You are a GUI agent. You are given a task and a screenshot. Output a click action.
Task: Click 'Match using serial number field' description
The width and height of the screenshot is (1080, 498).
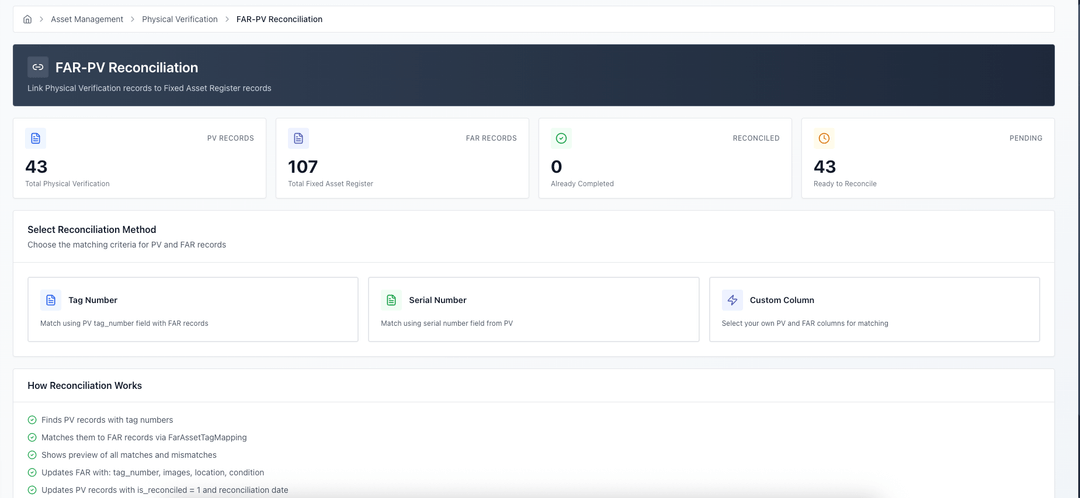[447, 323]
